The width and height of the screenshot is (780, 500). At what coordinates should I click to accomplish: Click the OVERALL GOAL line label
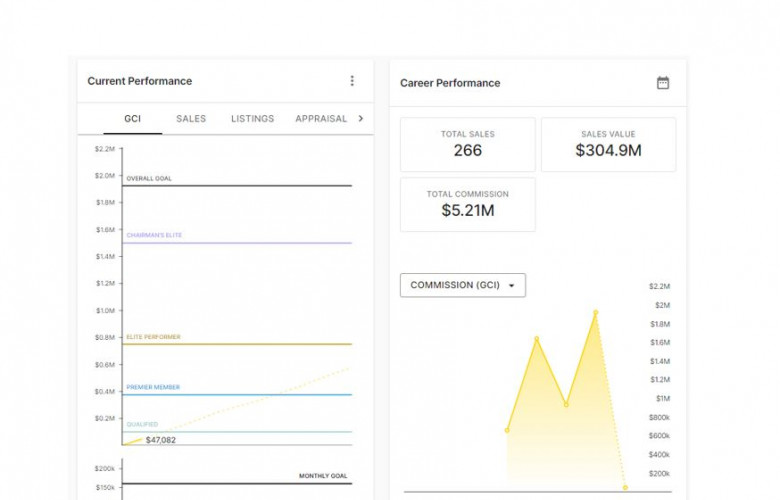(149, 179)
